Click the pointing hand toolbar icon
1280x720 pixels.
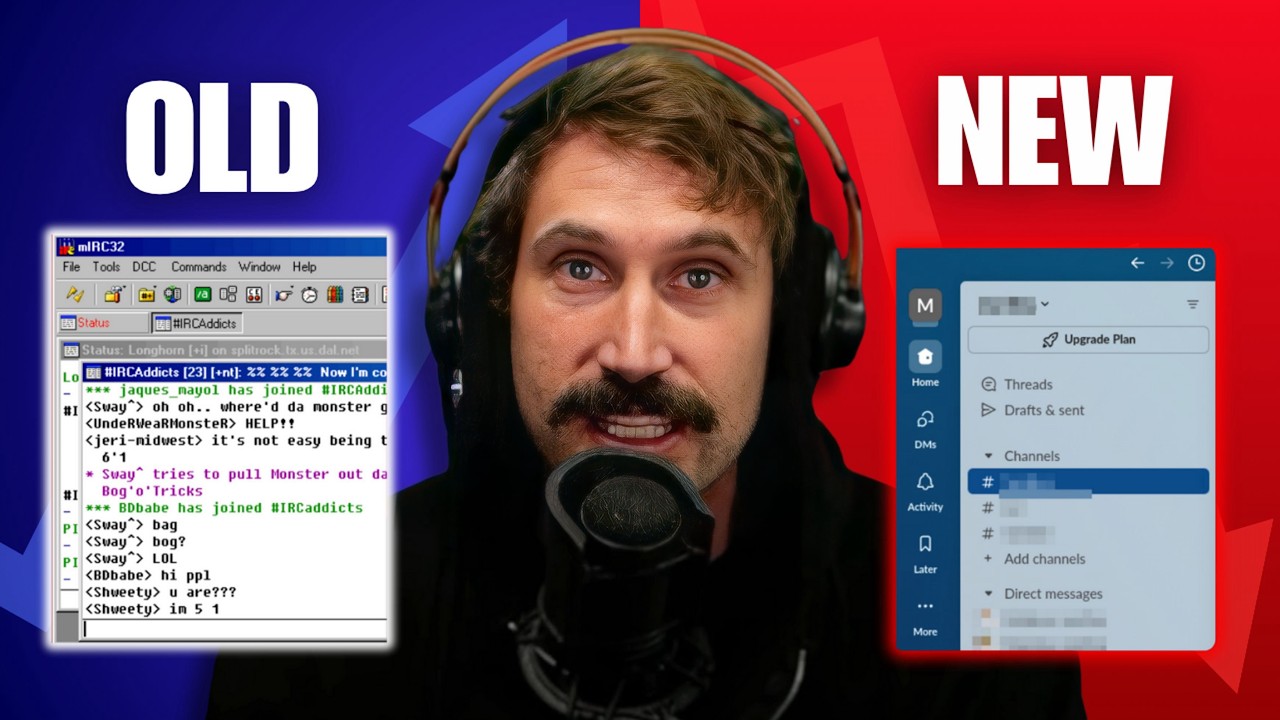pos(284,295)
